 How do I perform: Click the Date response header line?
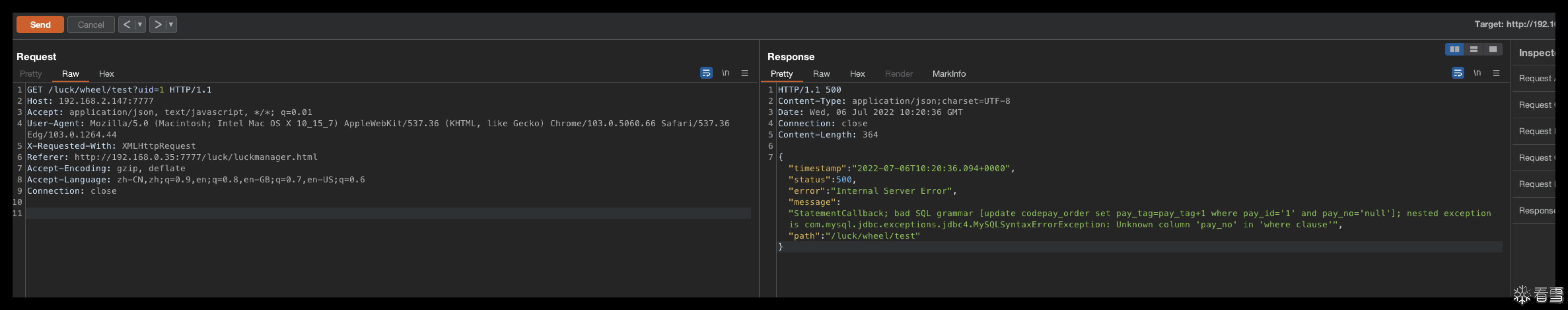[x=871, y=112]
